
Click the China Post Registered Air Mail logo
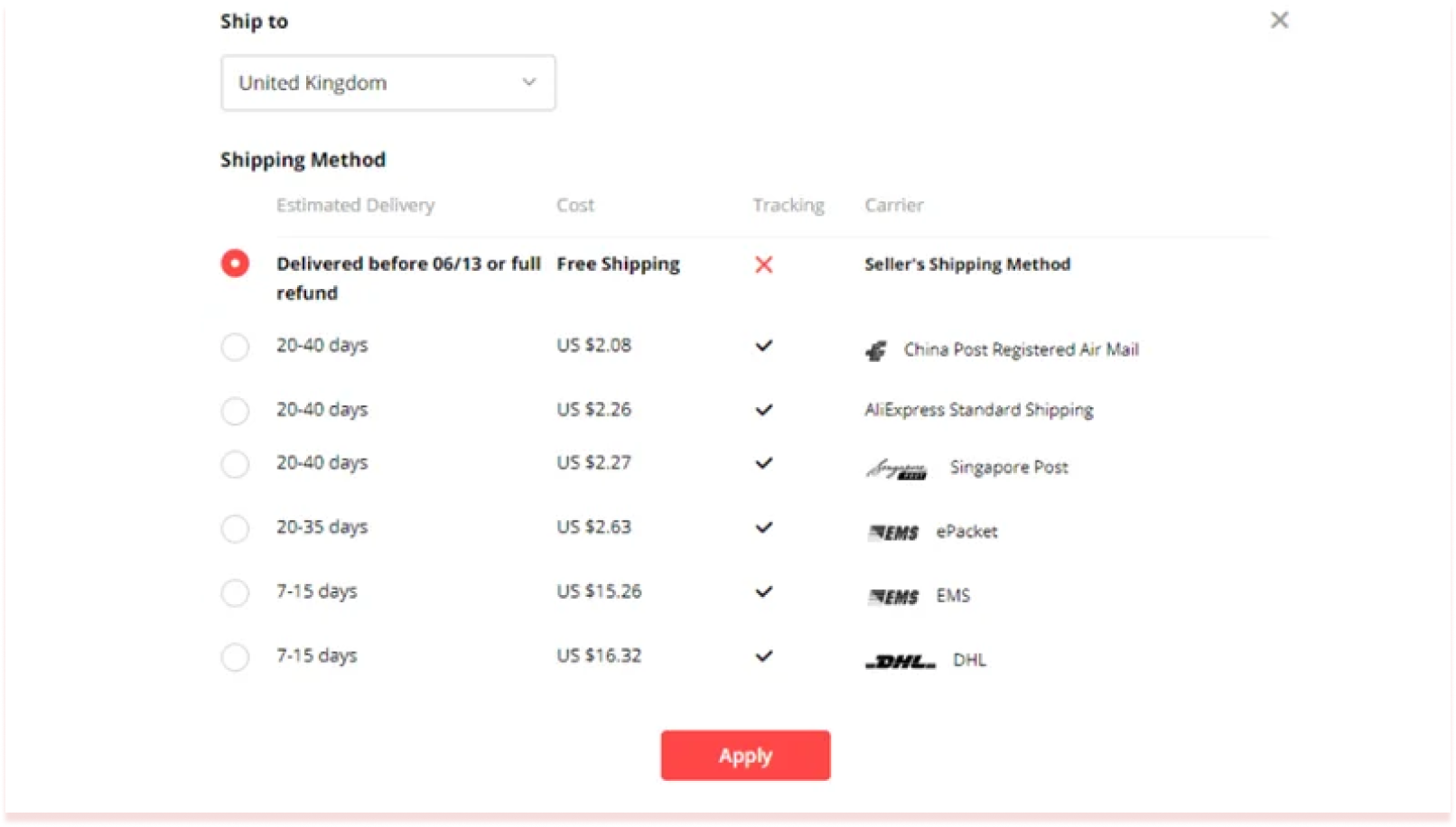click(873, 349)
